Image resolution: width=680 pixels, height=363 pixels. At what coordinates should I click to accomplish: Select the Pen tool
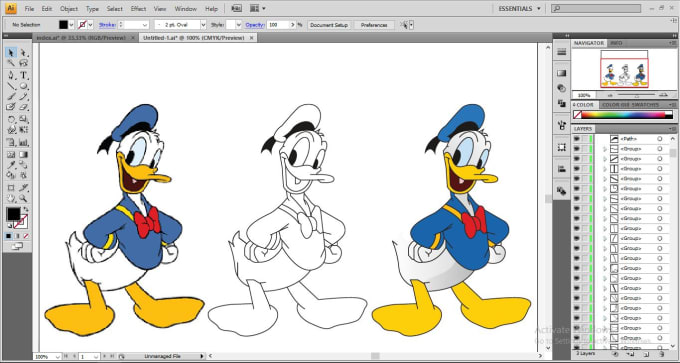pyautogui.click(x=11, y=75)
